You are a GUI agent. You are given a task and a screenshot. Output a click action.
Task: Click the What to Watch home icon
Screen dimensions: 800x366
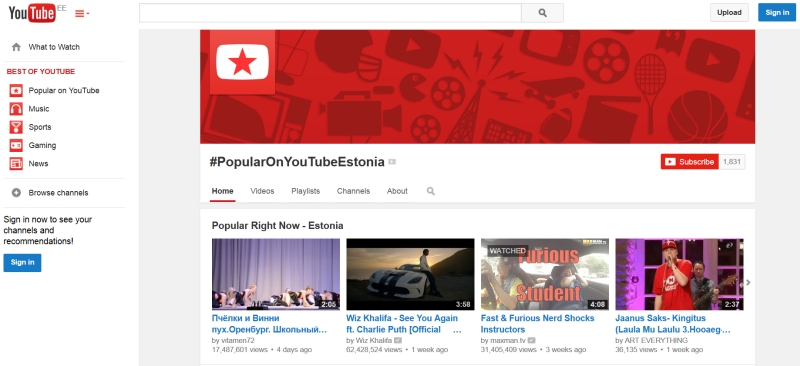pos(16,47)
